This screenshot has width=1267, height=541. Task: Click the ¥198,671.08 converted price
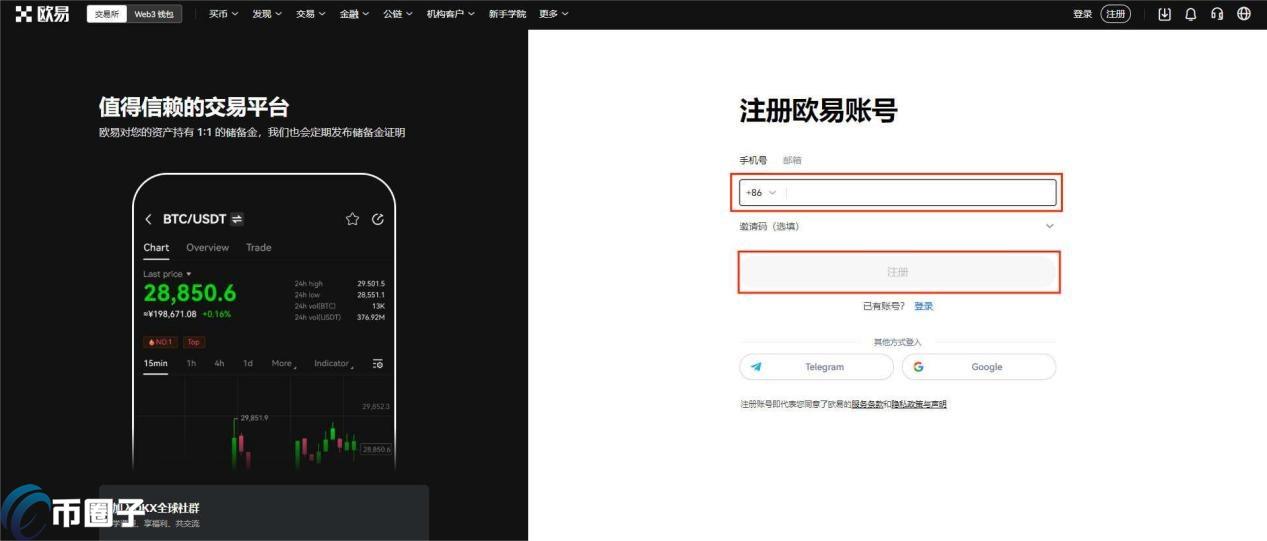pos(169,314)
